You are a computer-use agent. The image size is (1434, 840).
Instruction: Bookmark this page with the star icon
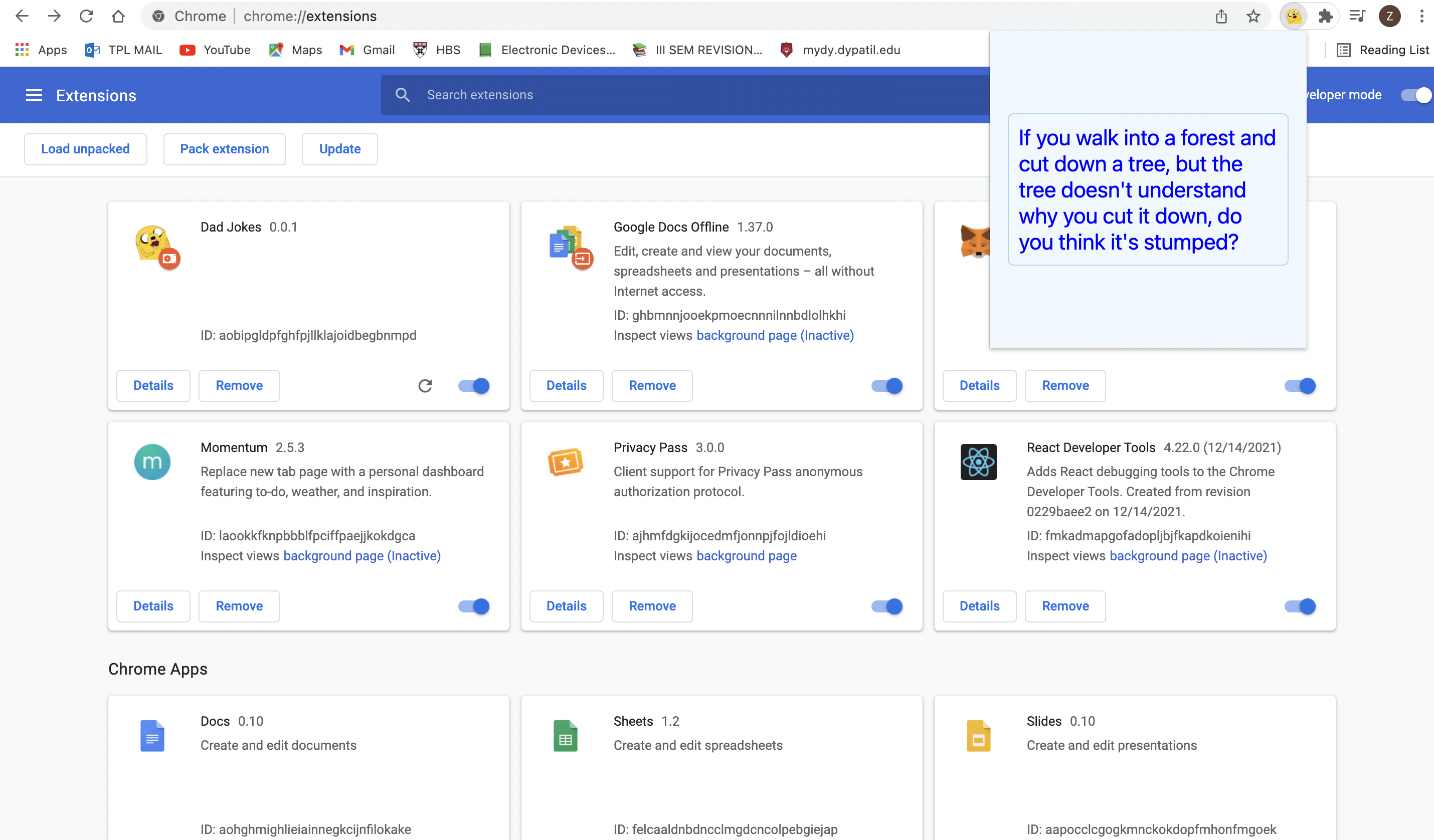[x=1253, y=16]
